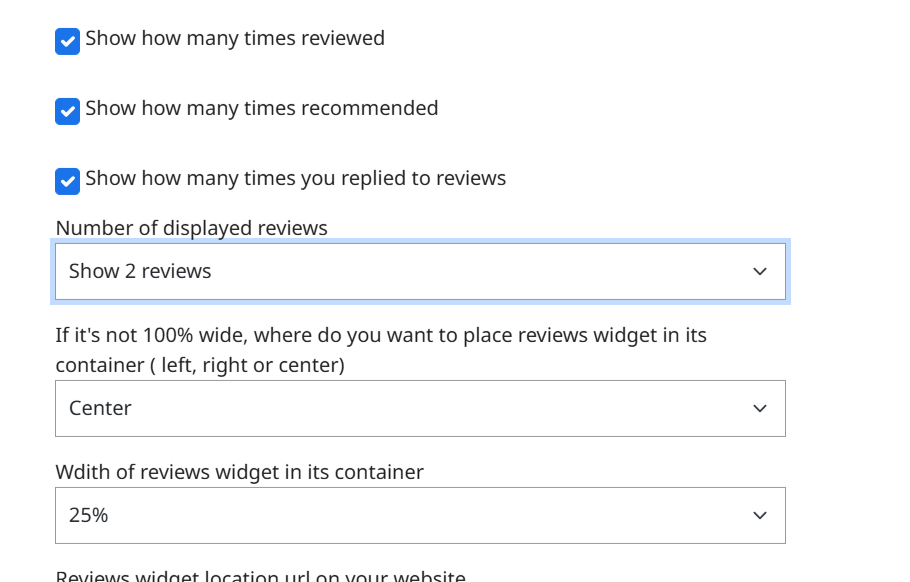Click the white checkmark icon beside 'replied to reviews'
This screenshot has width=910, height=582.
tap(67, 181)
